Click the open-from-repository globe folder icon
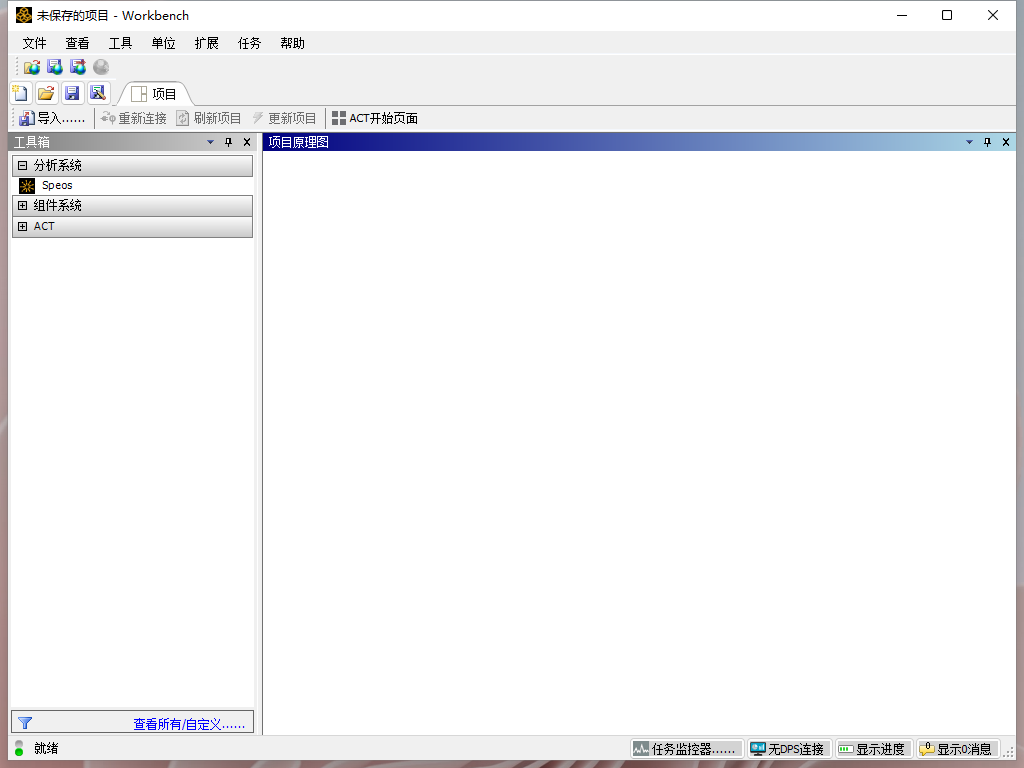The height and width of the screenshot is (768, 1024). point(32,67)
